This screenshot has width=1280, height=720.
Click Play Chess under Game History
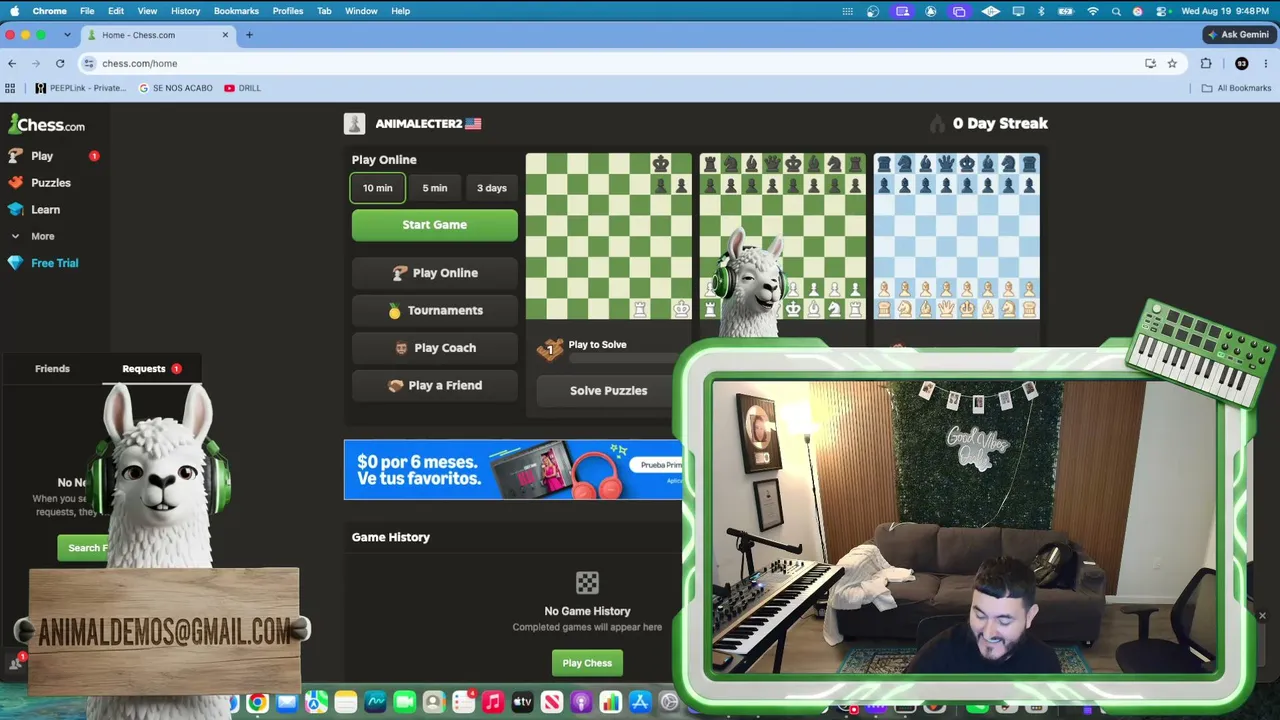coord(587,663)
